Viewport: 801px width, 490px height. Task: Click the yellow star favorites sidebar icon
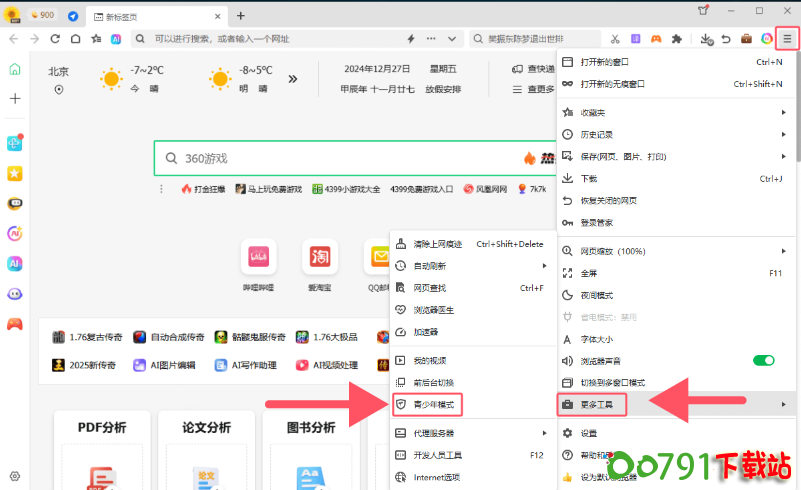click(15, 173)
